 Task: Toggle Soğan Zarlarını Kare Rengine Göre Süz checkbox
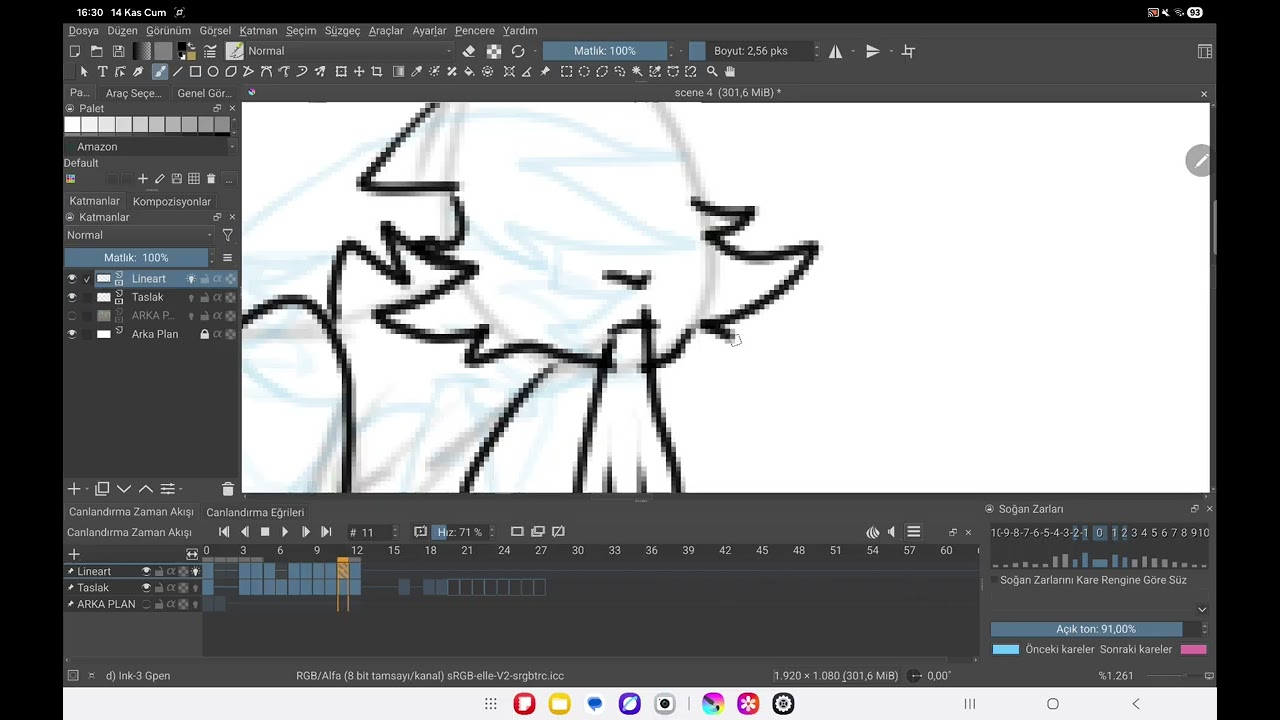coord(995,580)
